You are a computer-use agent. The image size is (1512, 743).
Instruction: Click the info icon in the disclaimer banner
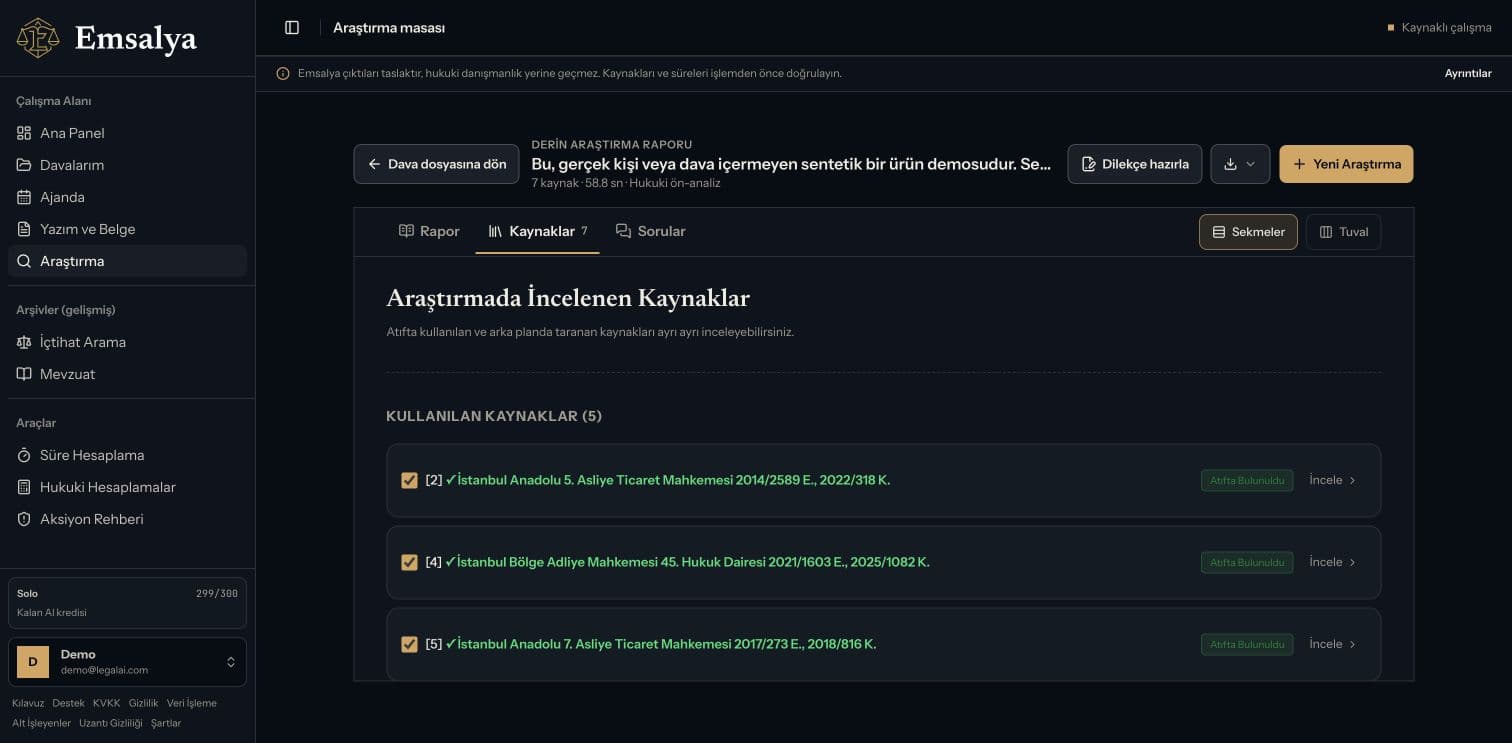pos(283,73)
